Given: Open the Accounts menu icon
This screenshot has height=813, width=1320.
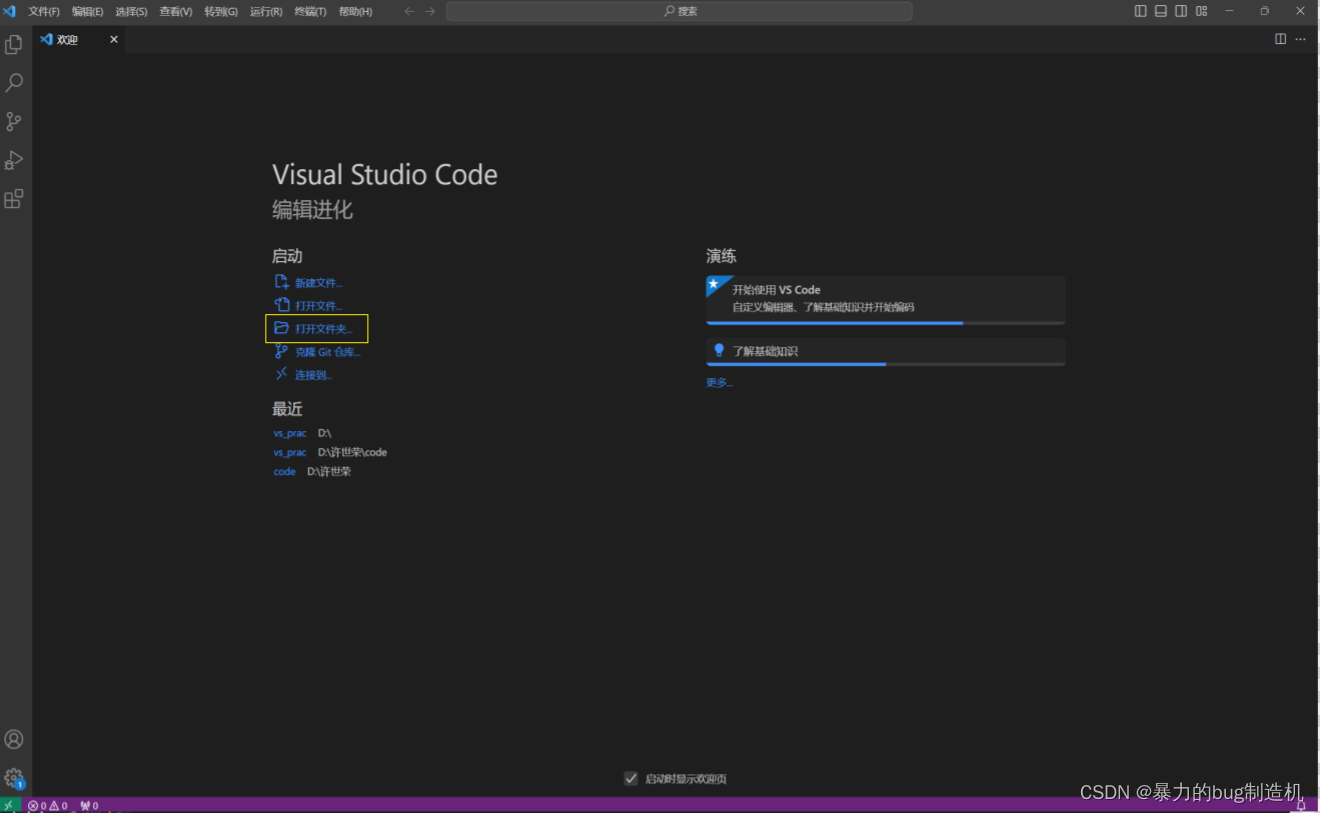Looking at the screenshot, I should coord(14,739).
